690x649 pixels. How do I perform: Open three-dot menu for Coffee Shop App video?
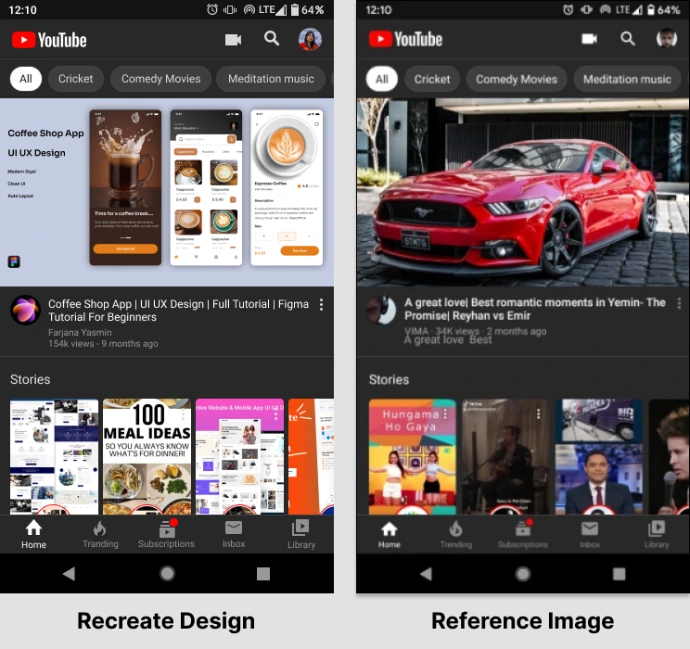pos(321,304)
